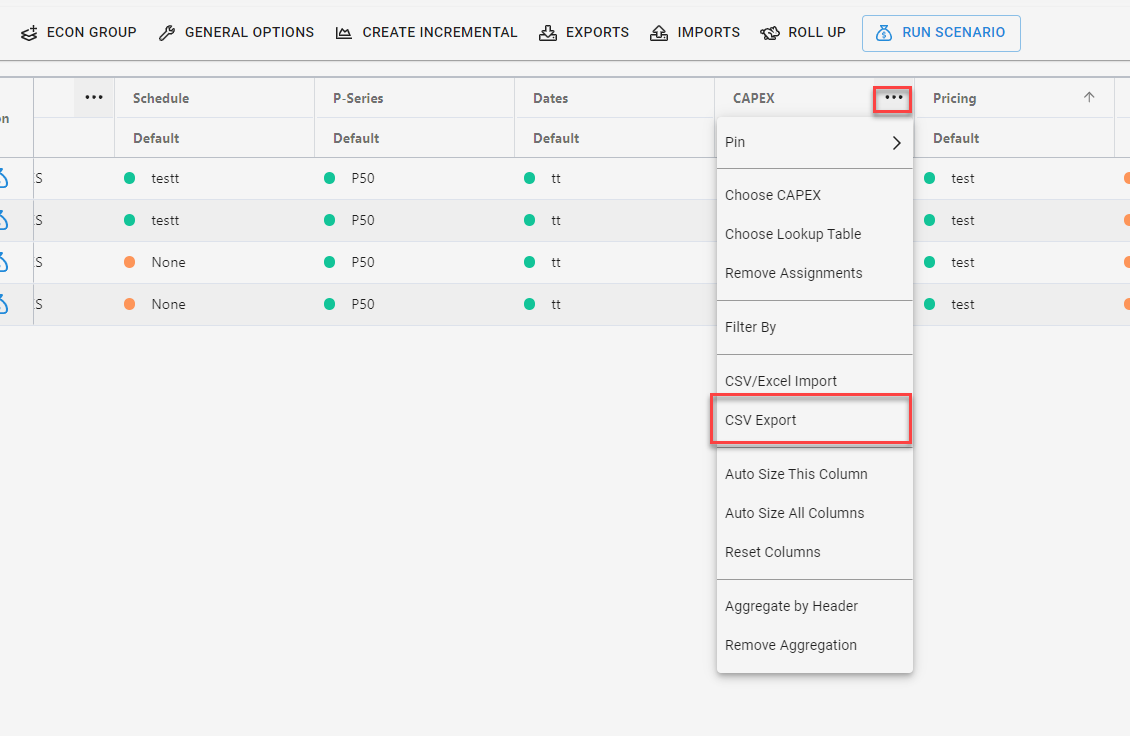This screenshot has height=736, width=1130.
Task: Click the first row's testt Schedule cell
Action: [215, 179]
